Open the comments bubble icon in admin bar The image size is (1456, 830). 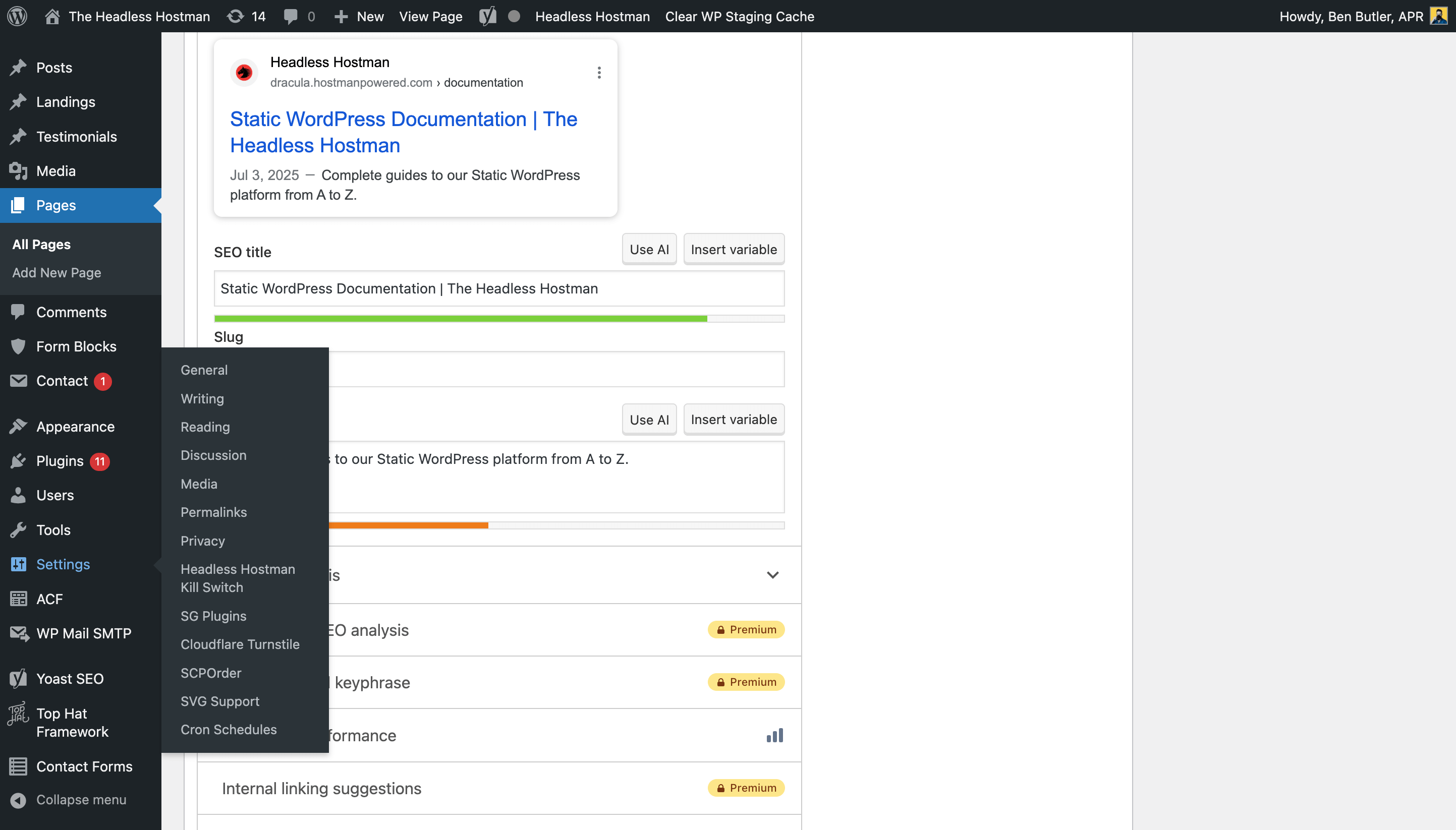[291, 16]
